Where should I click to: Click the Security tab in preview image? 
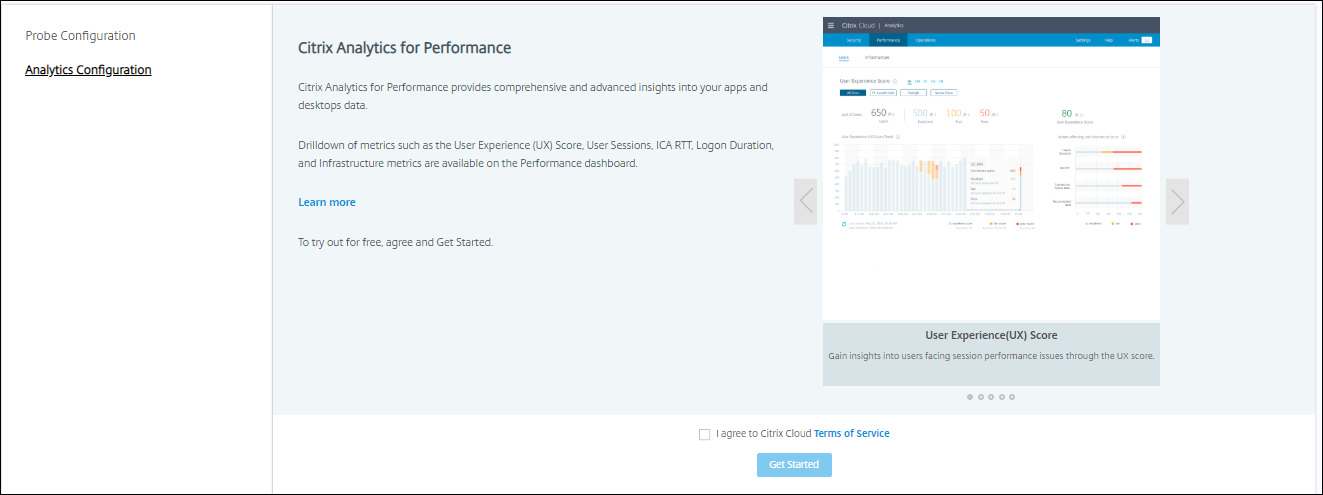[x=853, y=40]
